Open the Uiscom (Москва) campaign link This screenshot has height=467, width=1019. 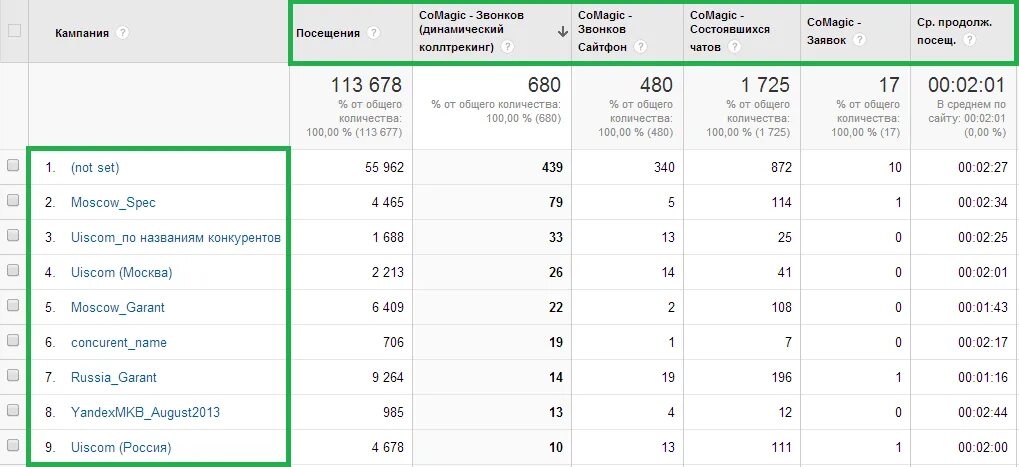pyautogui.click(x=122, y=272)
